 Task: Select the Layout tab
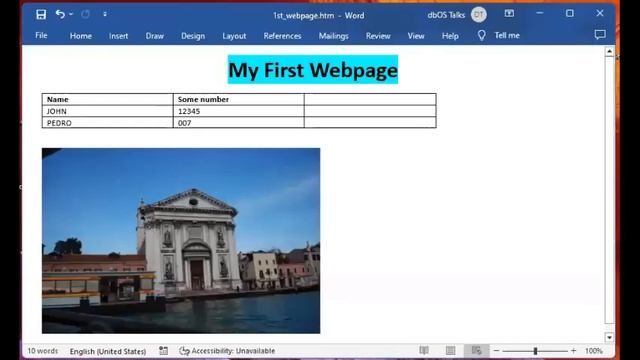tap(234, 36)
